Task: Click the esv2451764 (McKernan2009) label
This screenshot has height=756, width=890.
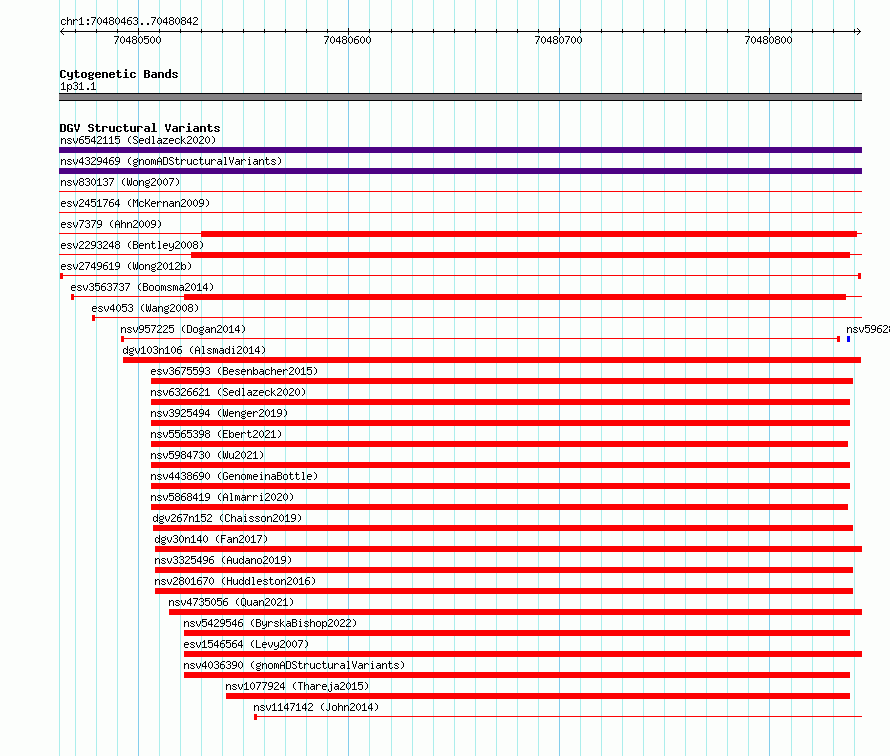Action: pos(135,203)
